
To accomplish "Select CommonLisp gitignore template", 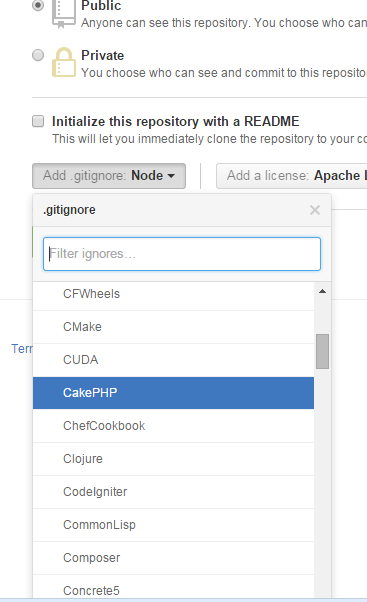I will [174, 525].
